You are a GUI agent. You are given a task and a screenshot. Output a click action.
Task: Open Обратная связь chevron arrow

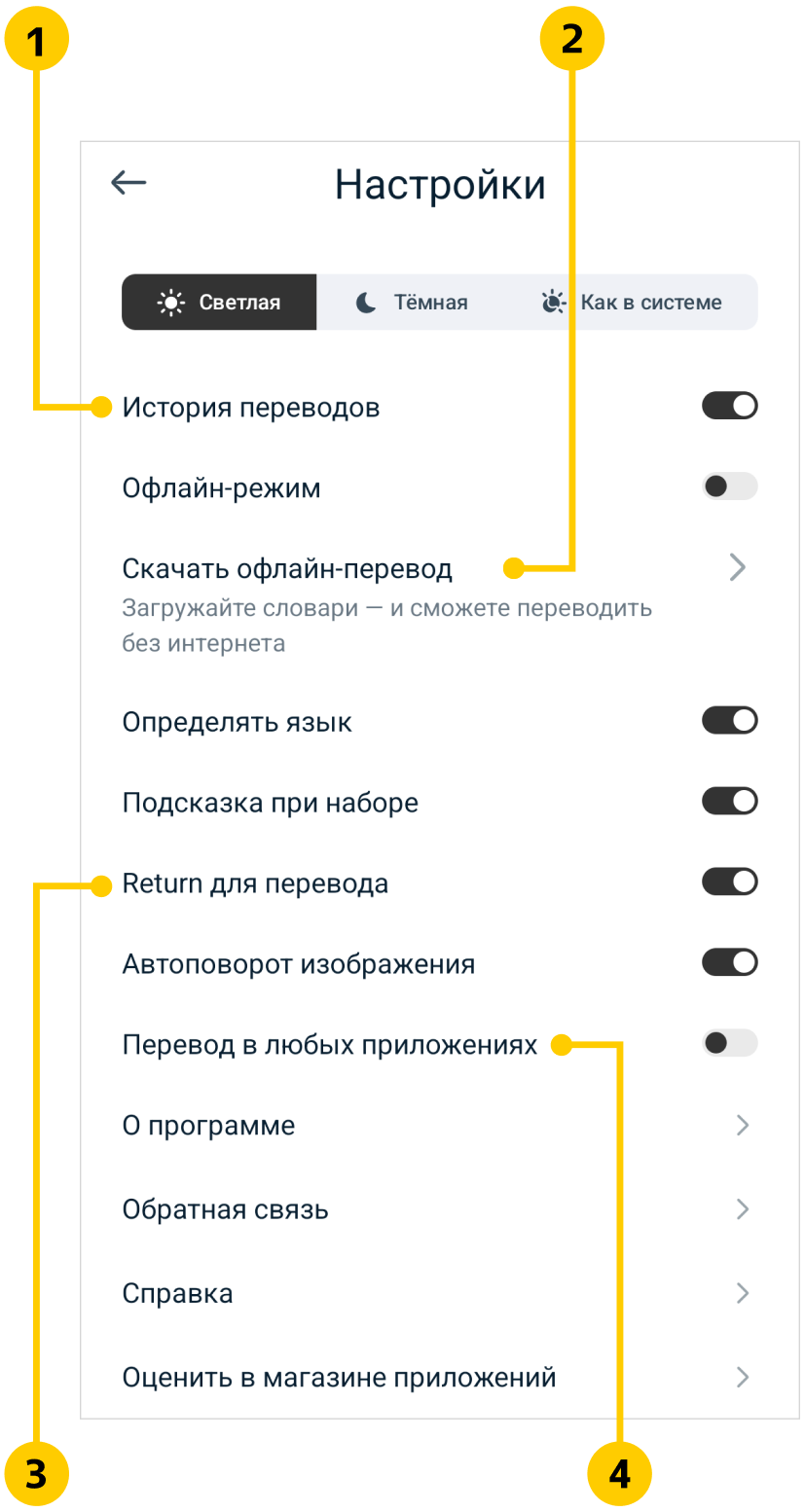[x=743, y=1209]
